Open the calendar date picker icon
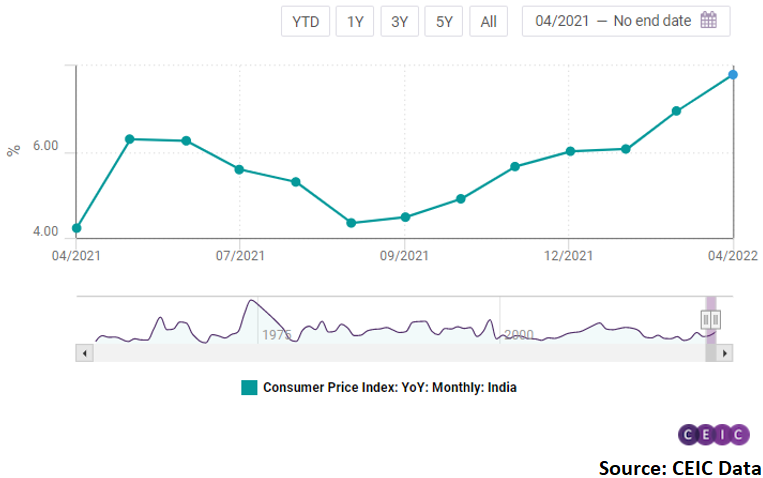This screenshot has width=763, height=478. click(709, 21)
